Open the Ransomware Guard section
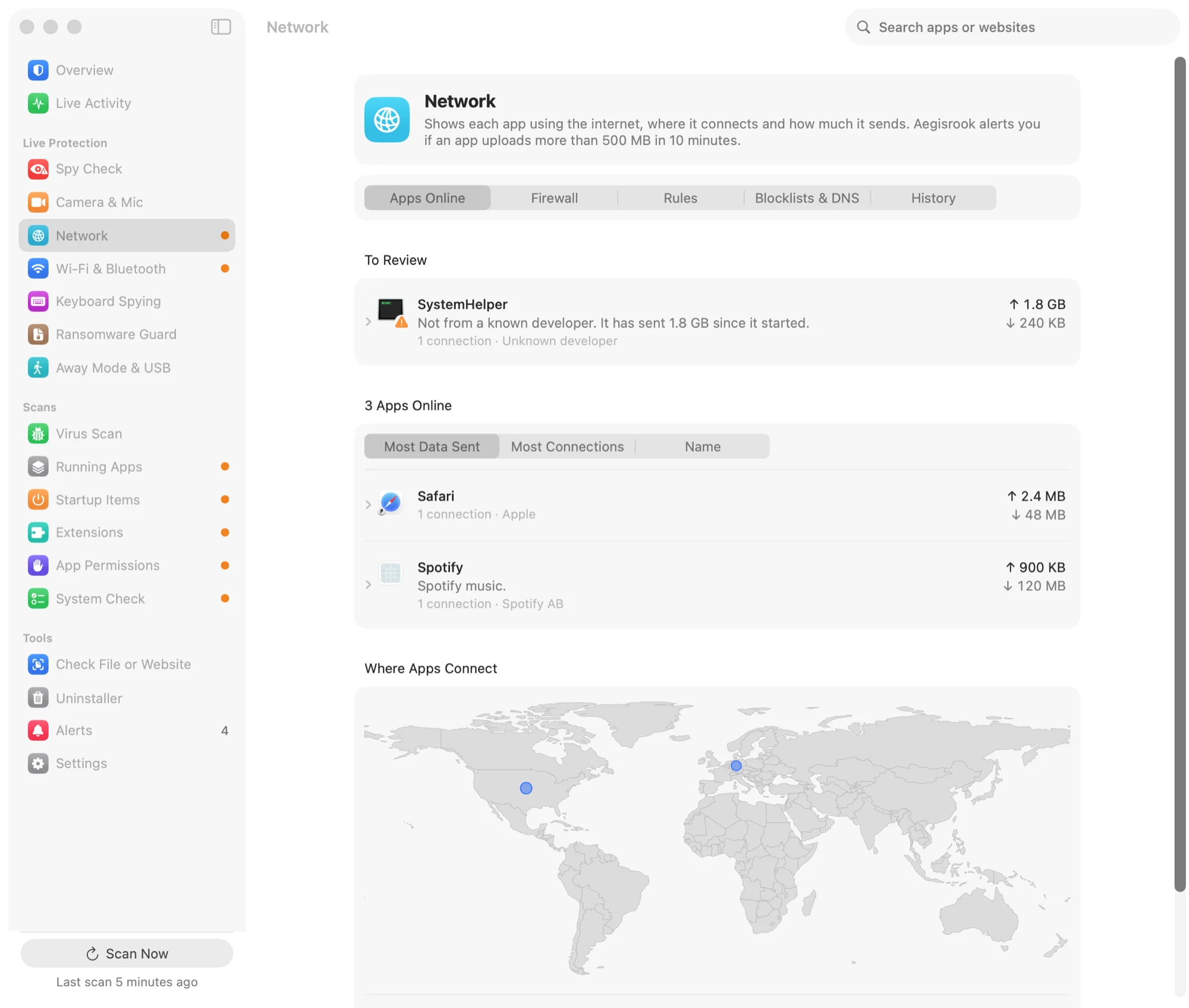Viewport: 1189px width, 1008px height. point(127,335)
